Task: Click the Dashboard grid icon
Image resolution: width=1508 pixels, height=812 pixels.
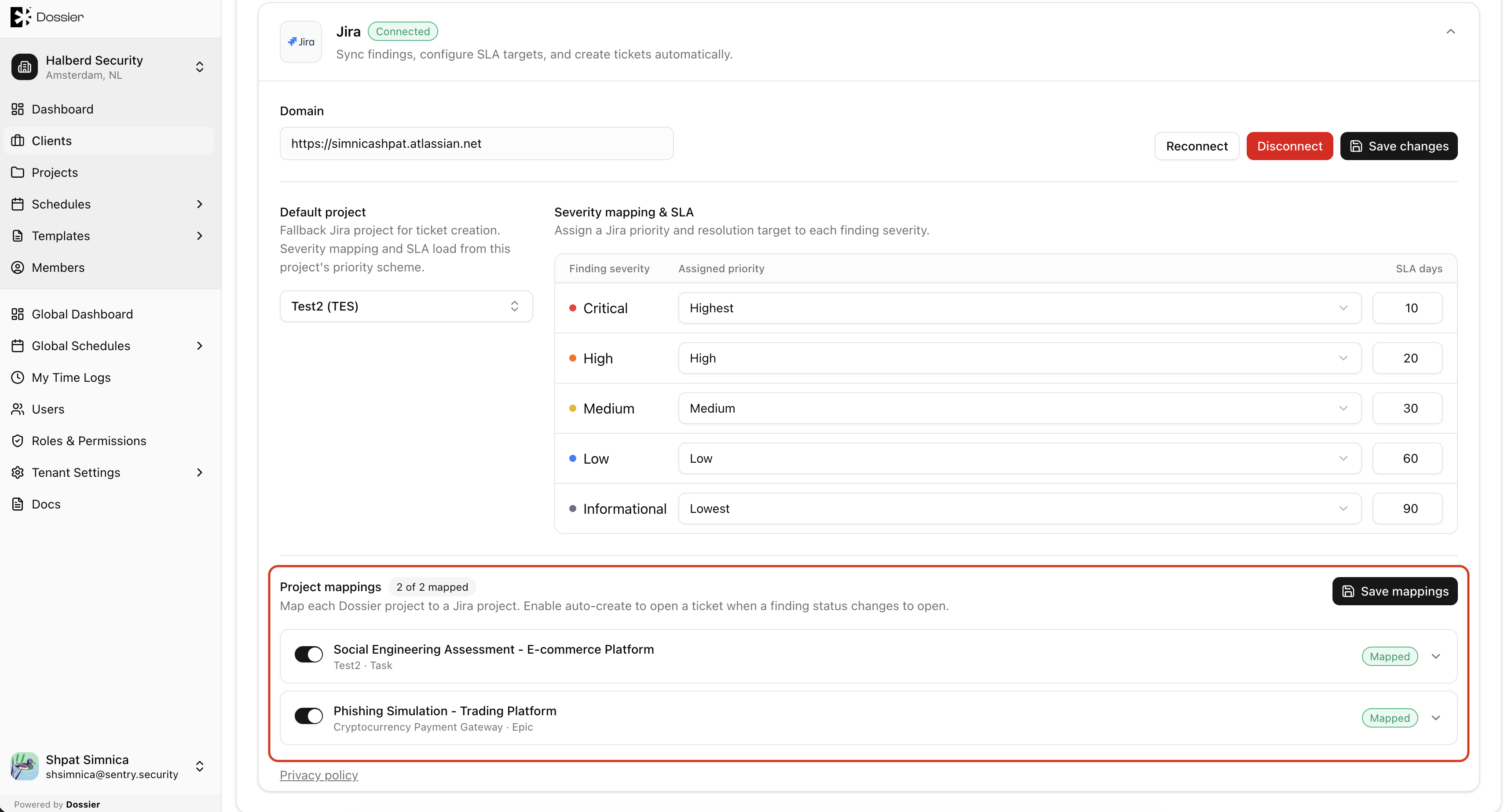Action: (x=18, y=109)
